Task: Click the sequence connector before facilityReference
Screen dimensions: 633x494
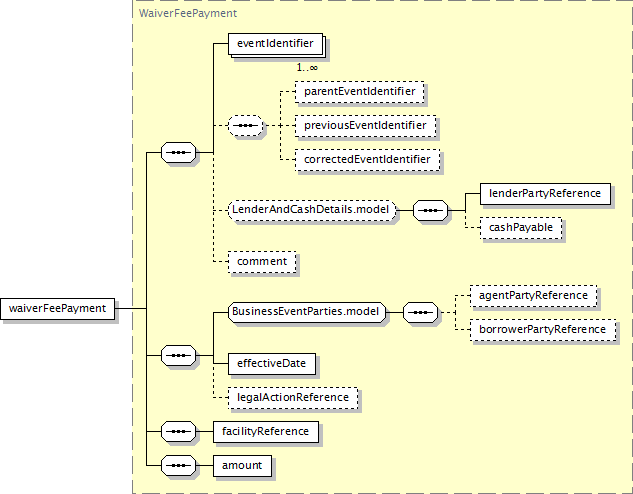Action: [x=179, y=432]
